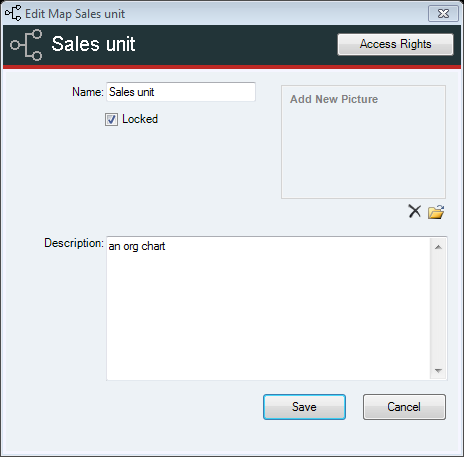Click the remove picture X icon
464x457 pixels.
(x=415, y=211)
